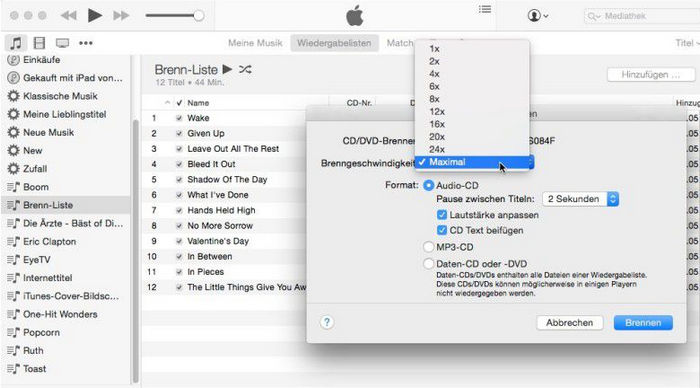This screenshot has width=700, height=388.
Task: Switch to the Movies library icon
Action: point(39,43)
